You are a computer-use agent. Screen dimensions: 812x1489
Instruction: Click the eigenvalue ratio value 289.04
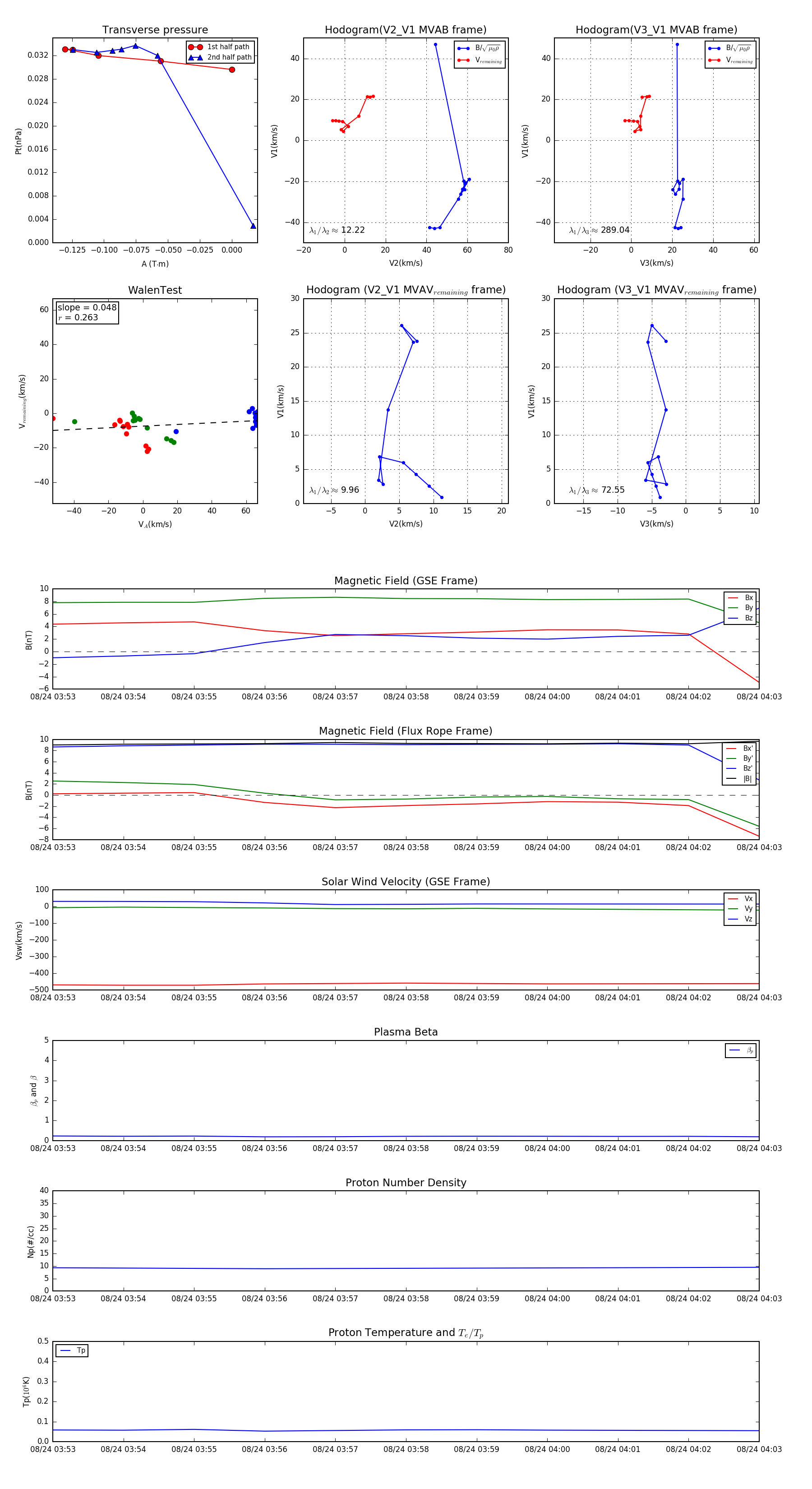tap(615, 230)
